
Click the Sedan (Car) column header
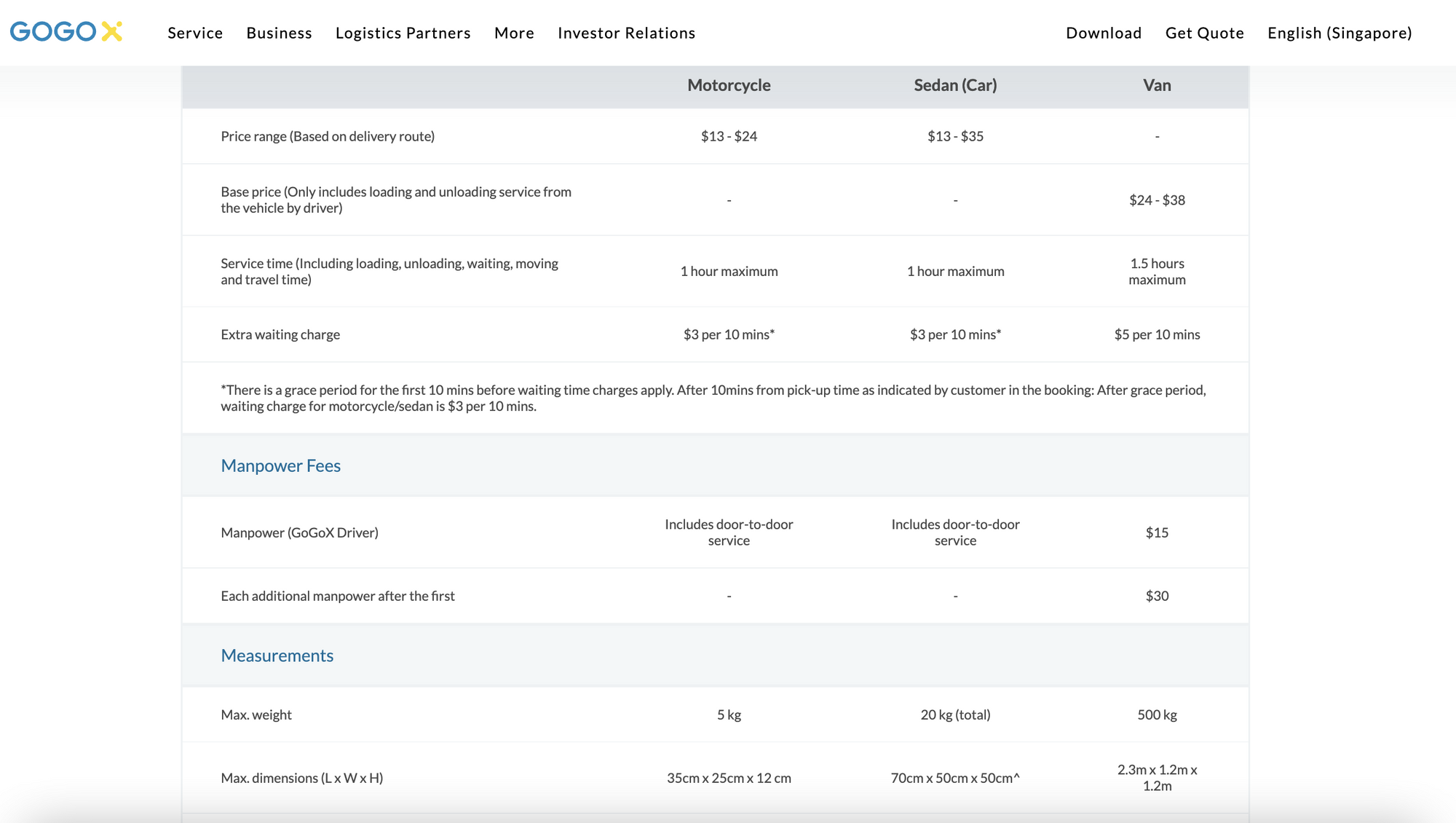(x=955, y=85)
